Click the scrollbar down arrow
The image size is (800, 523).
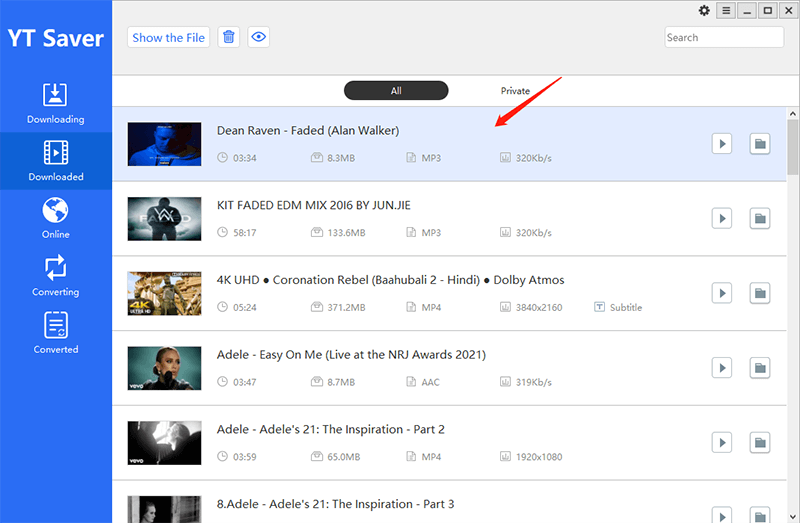click(x=792, y=517)
